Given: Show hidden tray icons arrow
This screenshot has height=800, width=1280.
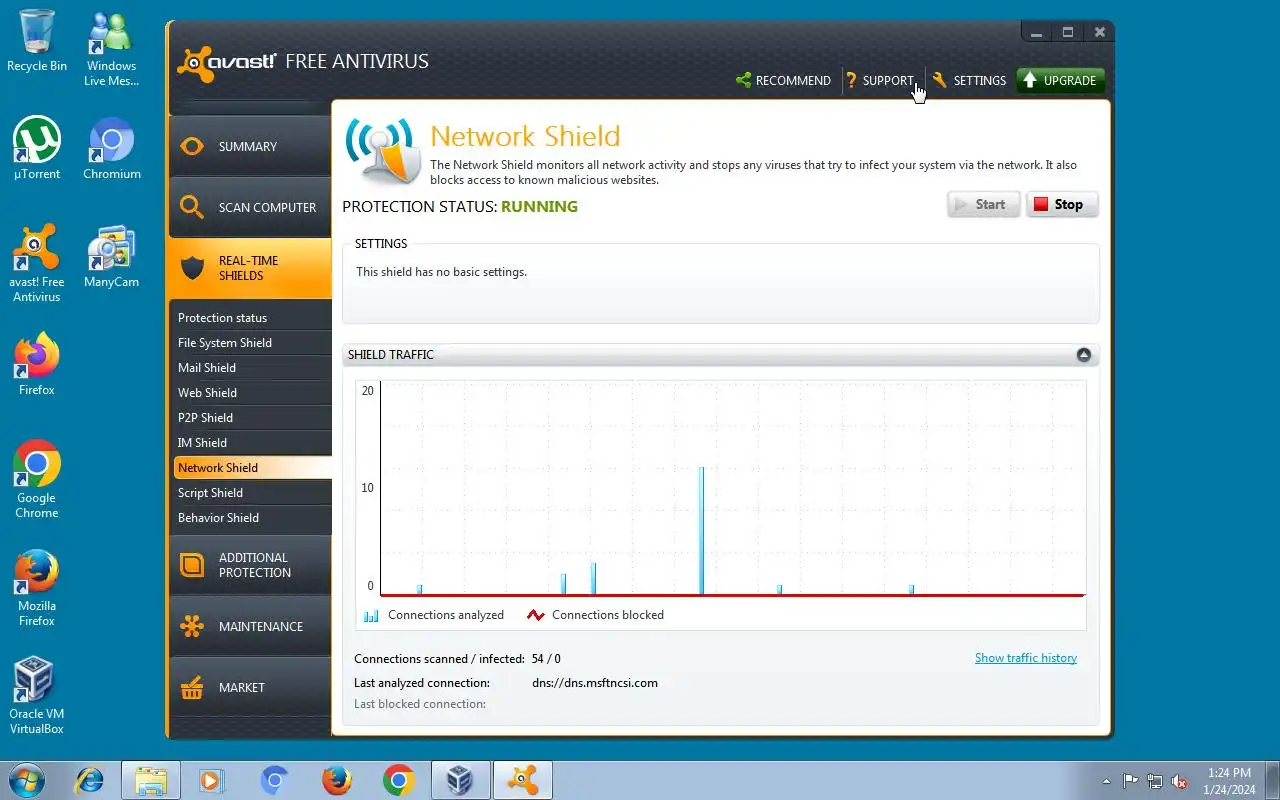Looking at the screenshot, I should [1106, 781].
